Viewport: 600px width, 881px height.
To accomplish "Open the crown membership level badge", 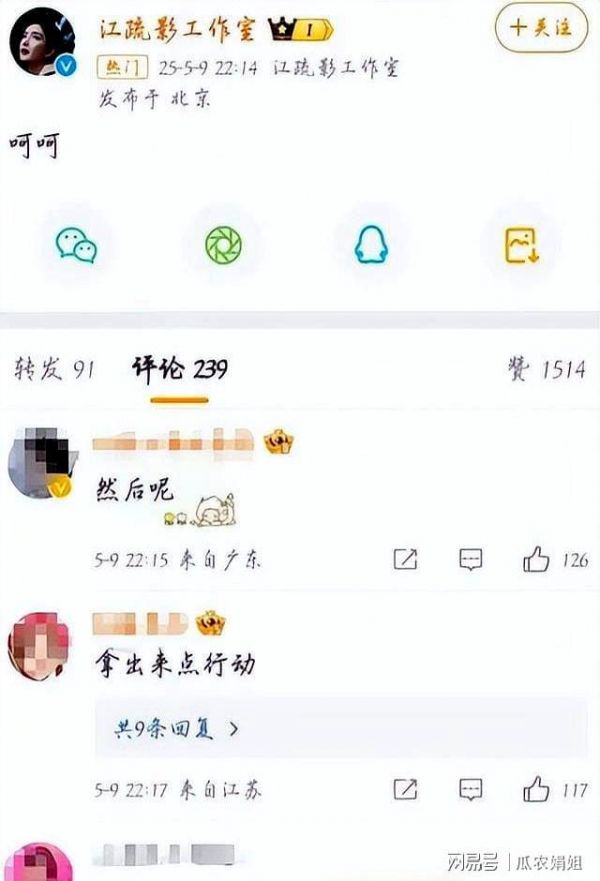I will (x=300, y=29).
